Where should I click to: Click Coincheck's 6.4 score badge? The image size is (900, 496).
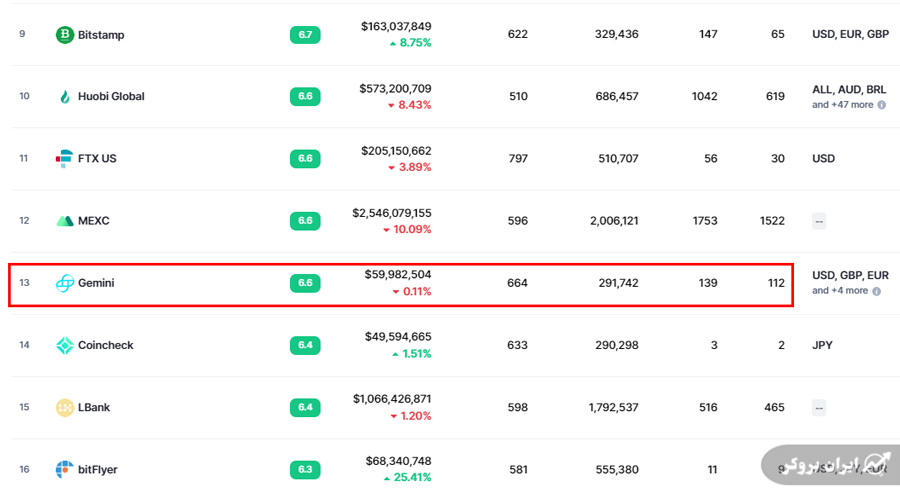click(305, 345)
